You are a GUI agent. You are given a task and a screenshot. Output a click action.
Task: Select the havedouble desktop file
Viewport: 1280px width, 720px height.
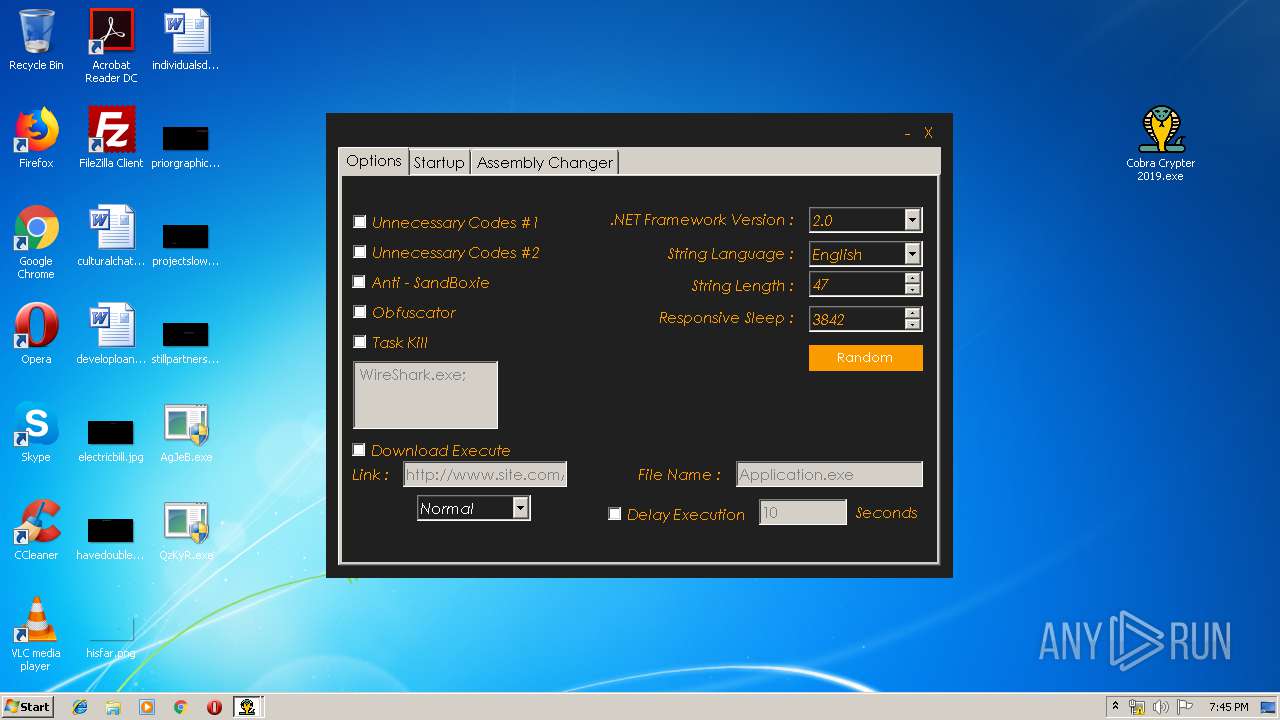point(111,538)
